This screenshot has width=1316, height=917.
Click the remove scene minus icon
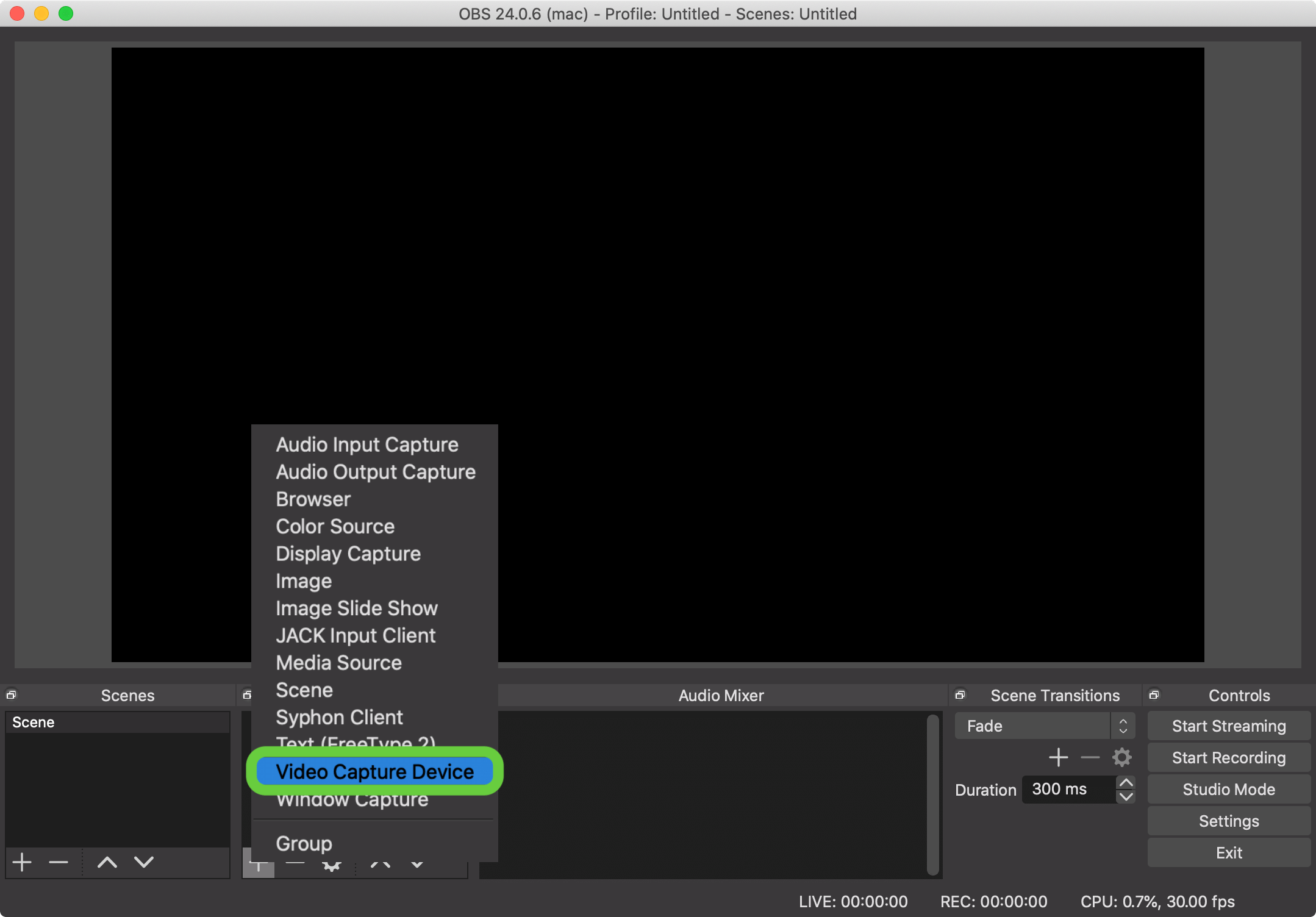[59, 862]
